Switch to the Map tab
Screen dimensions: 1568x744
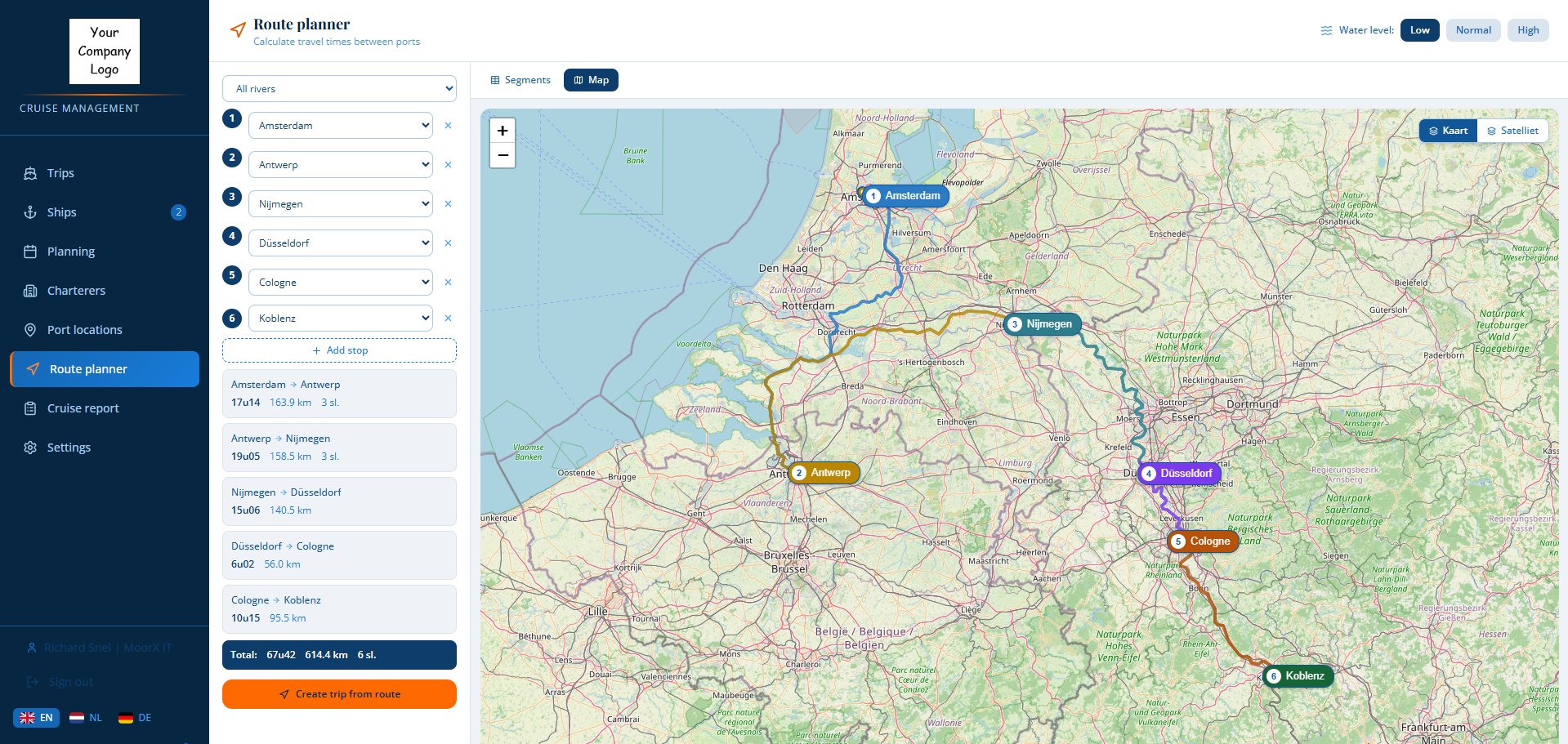[591, 80]
